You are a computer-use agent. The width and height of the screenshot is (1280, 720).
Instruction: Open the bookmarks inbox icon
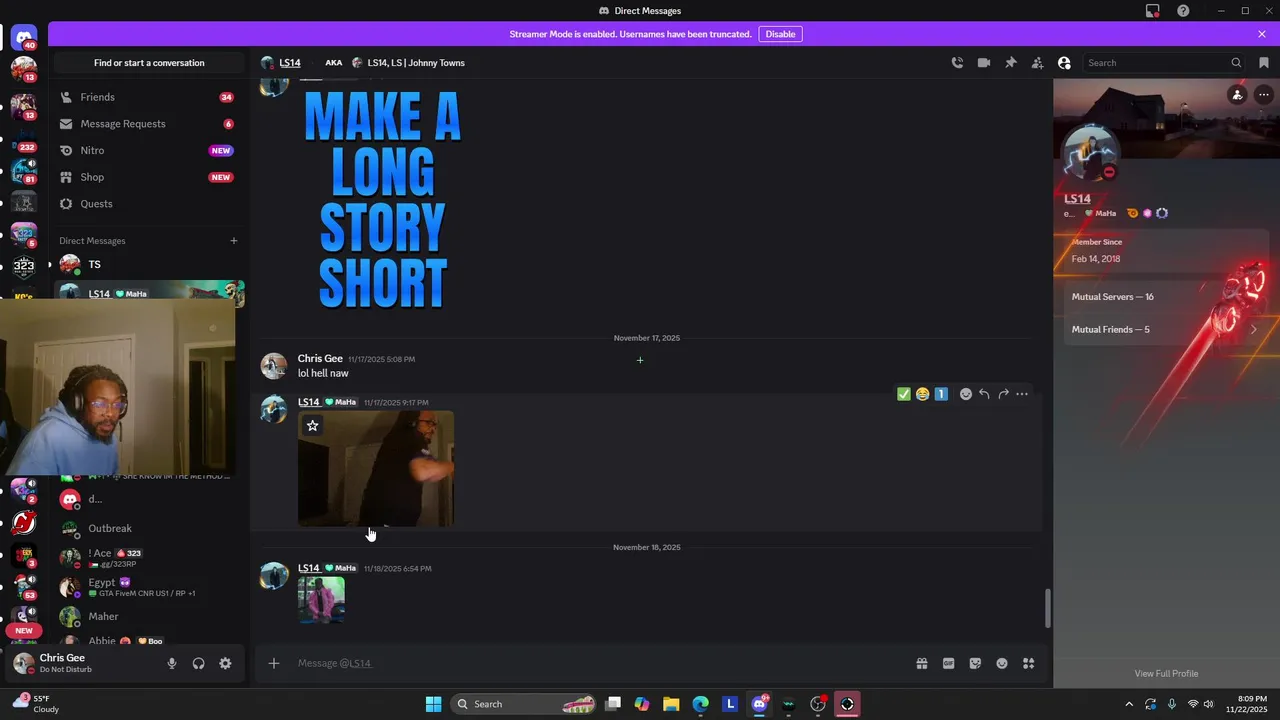tap(1264, 63)
